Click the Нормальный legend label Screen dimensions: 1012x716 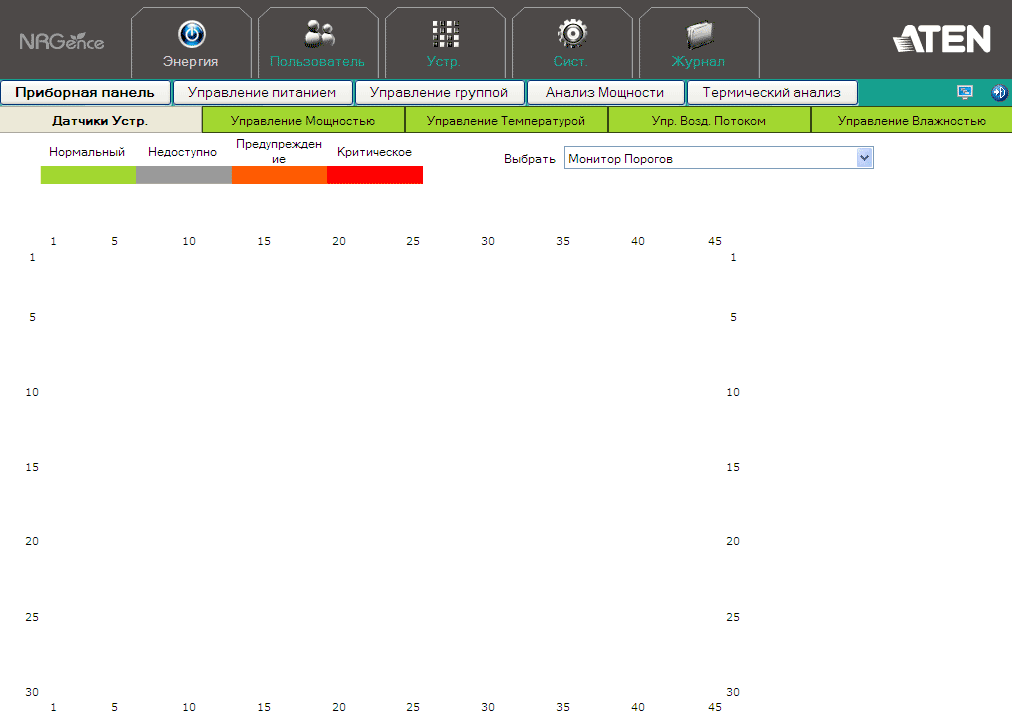87,152
